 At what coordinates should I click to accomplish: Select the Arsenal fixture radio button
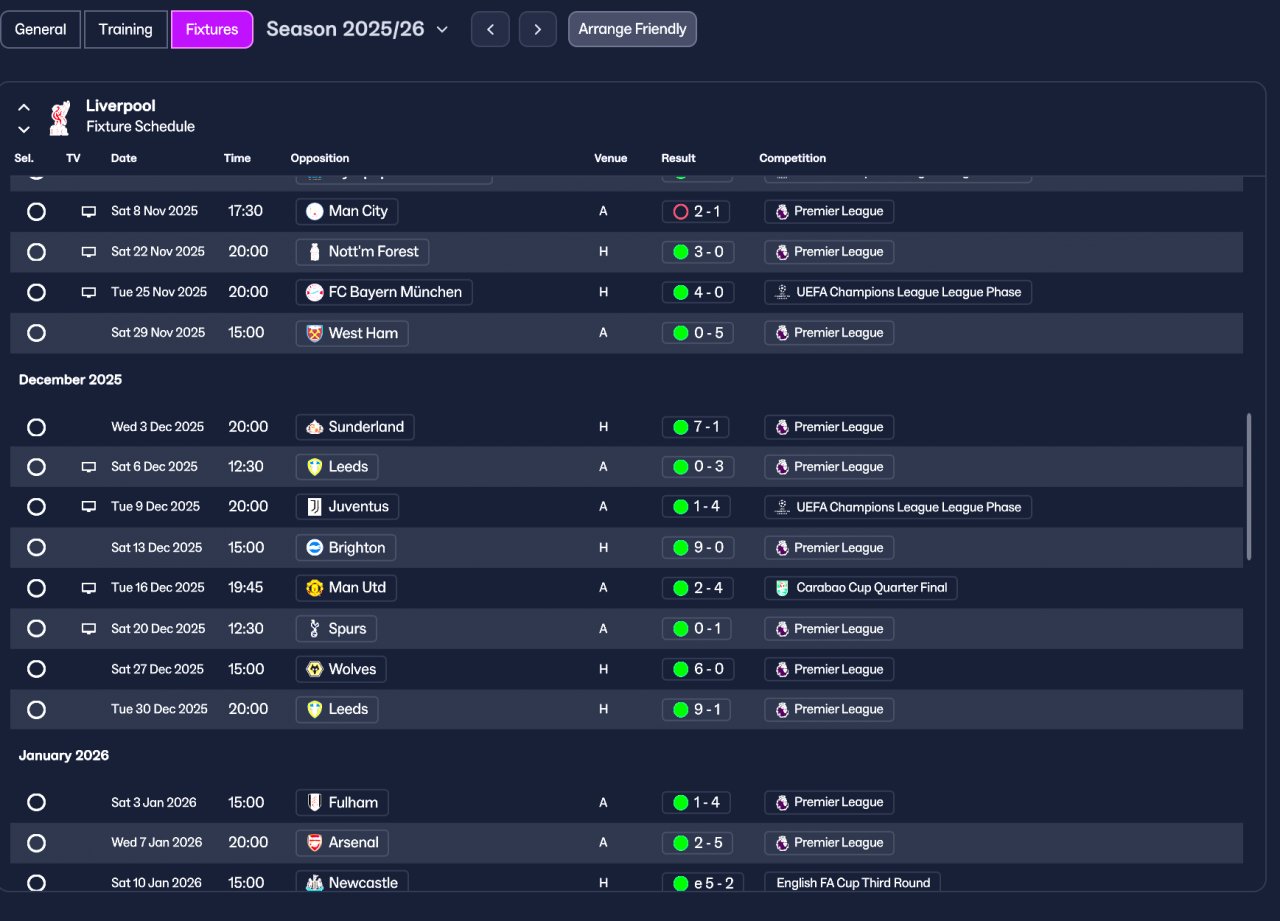[x=36, y=843]
